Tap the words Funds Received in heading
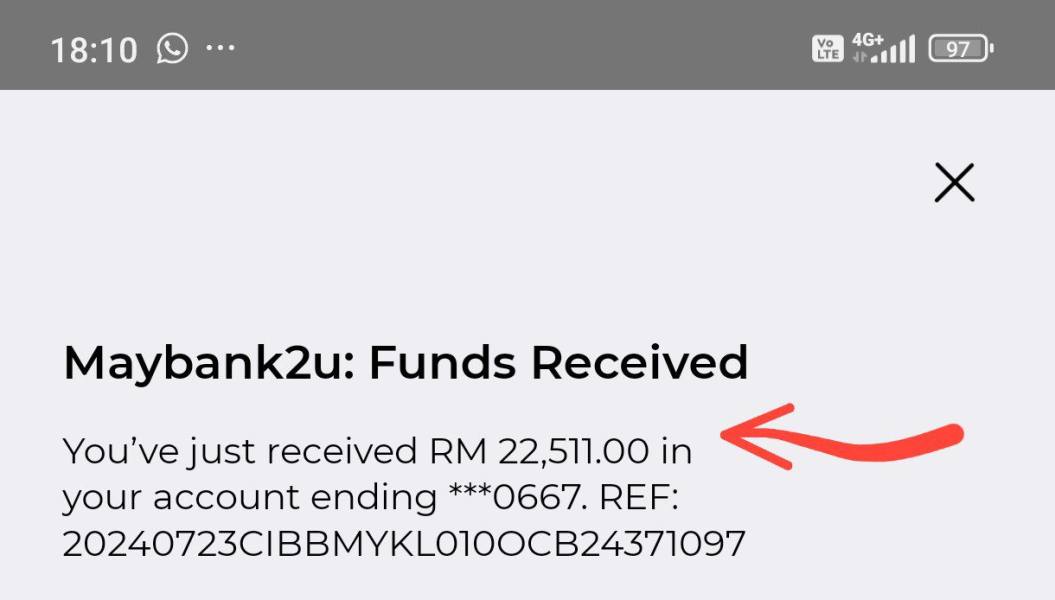1055x600 pixels. (x=558, y=362)
